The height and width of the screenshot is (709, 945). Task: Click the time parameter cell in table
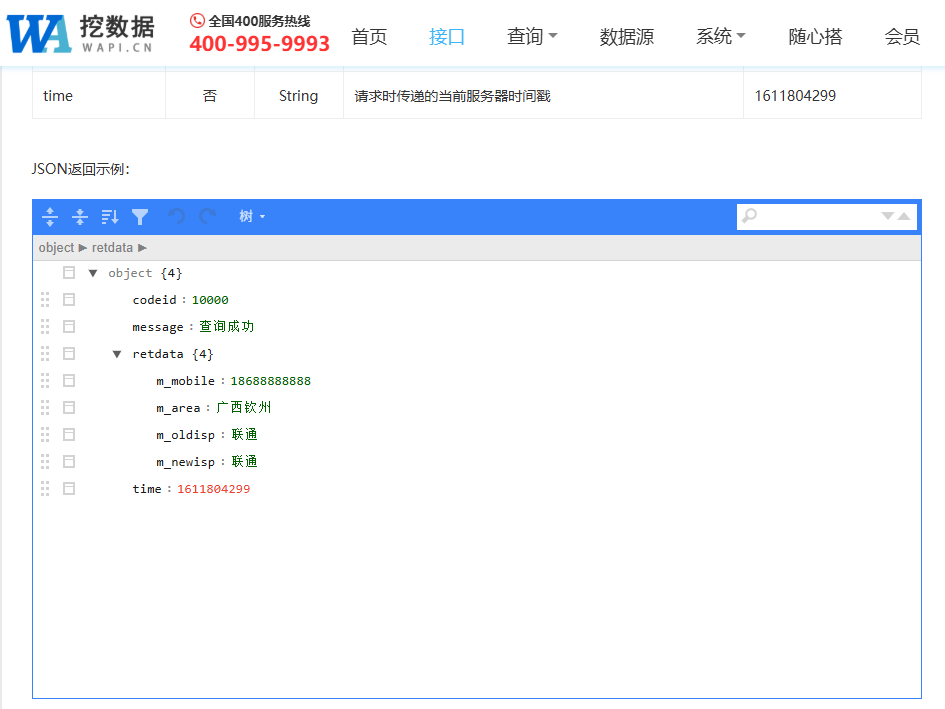tap(99, 95)
